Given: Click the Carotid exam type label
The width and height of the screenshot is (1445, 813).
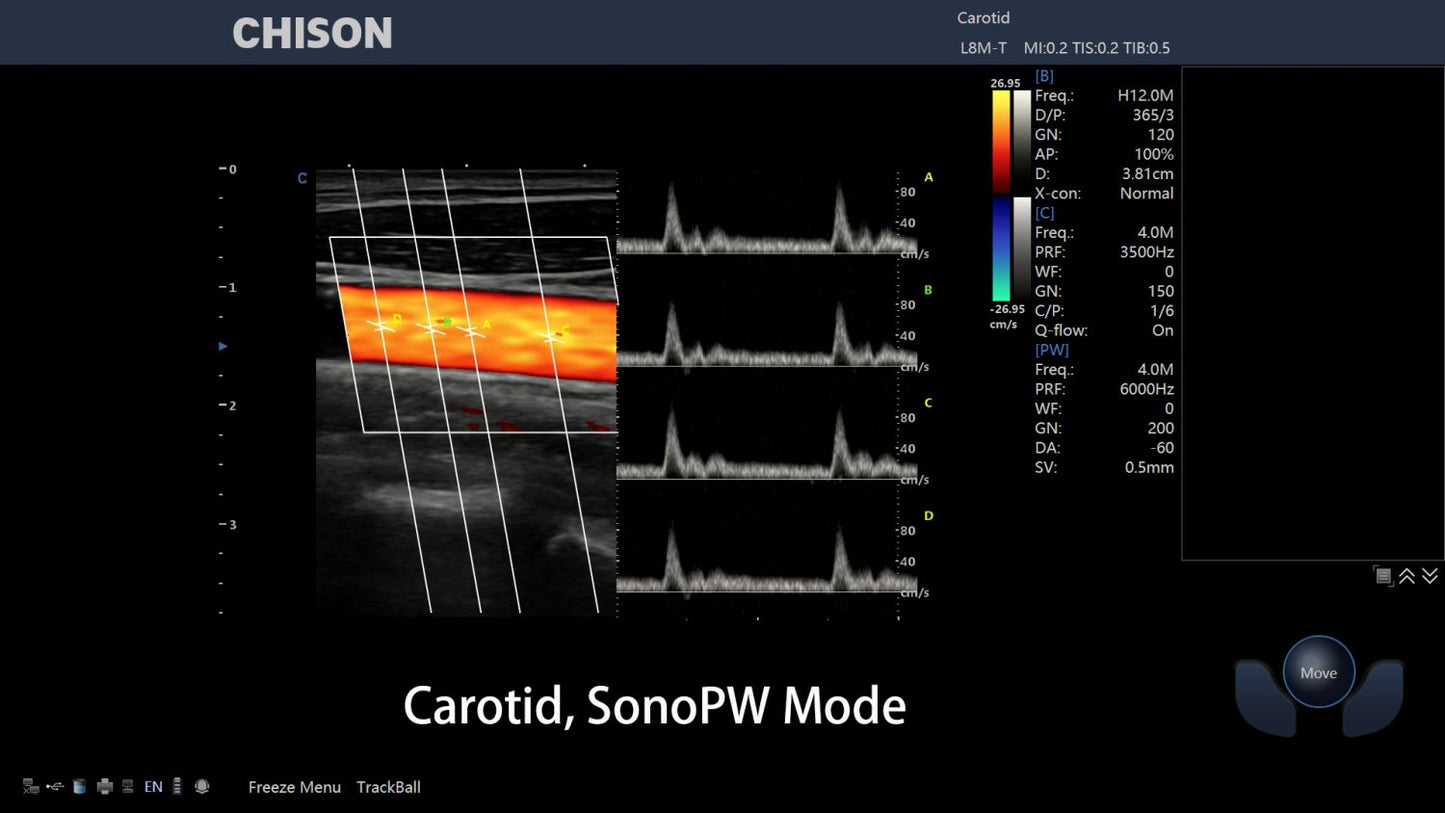Looking at the screenshot, I should (x=983, y=18).
